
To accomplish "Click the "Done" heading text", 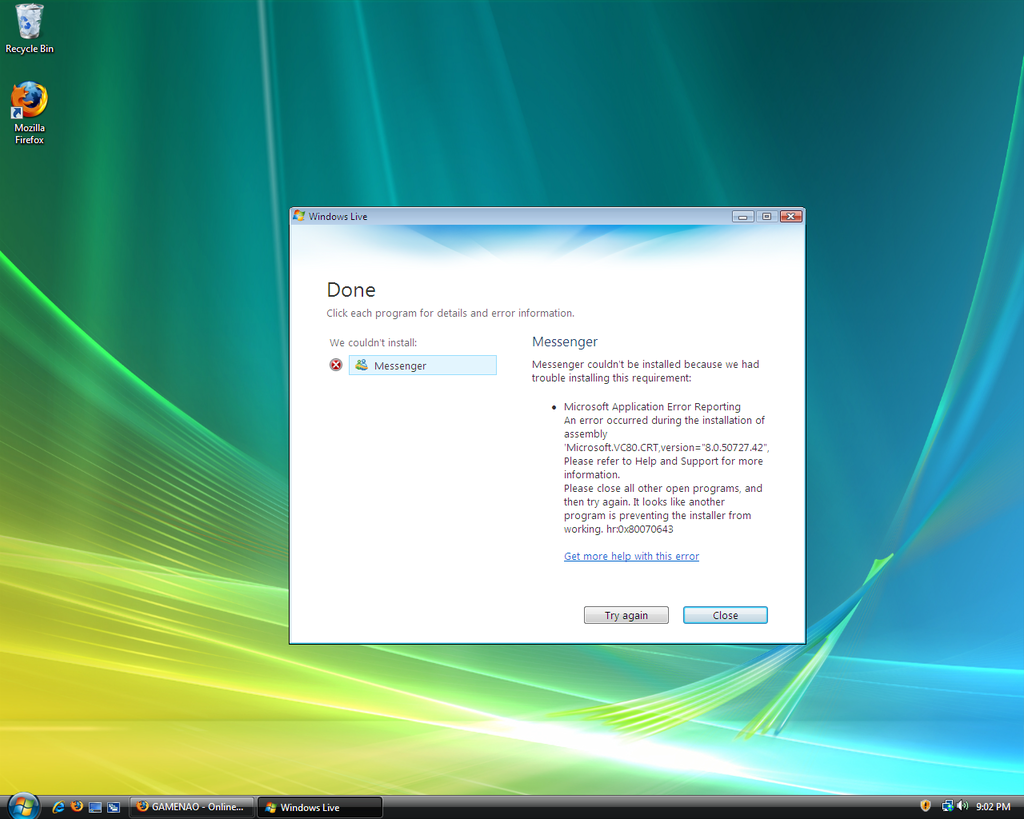I will coord(351,290).
